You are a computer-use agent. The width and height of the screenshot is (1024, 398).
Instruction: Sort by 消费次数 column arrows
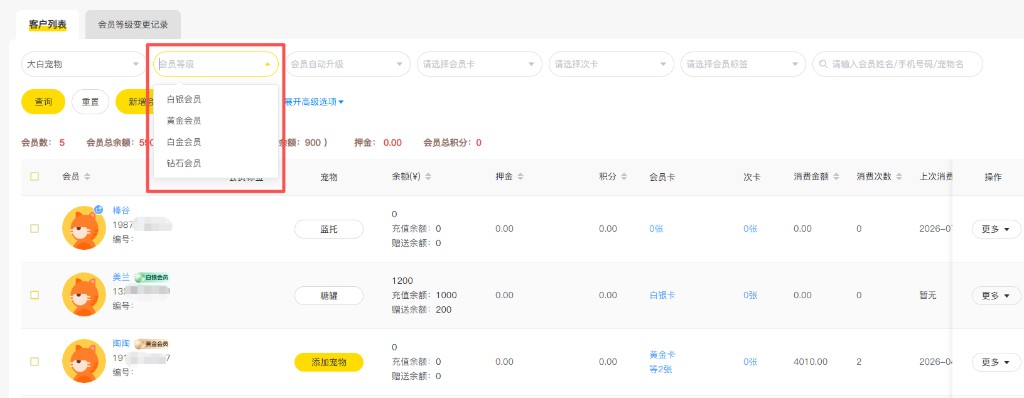click(x=900, y=176)
